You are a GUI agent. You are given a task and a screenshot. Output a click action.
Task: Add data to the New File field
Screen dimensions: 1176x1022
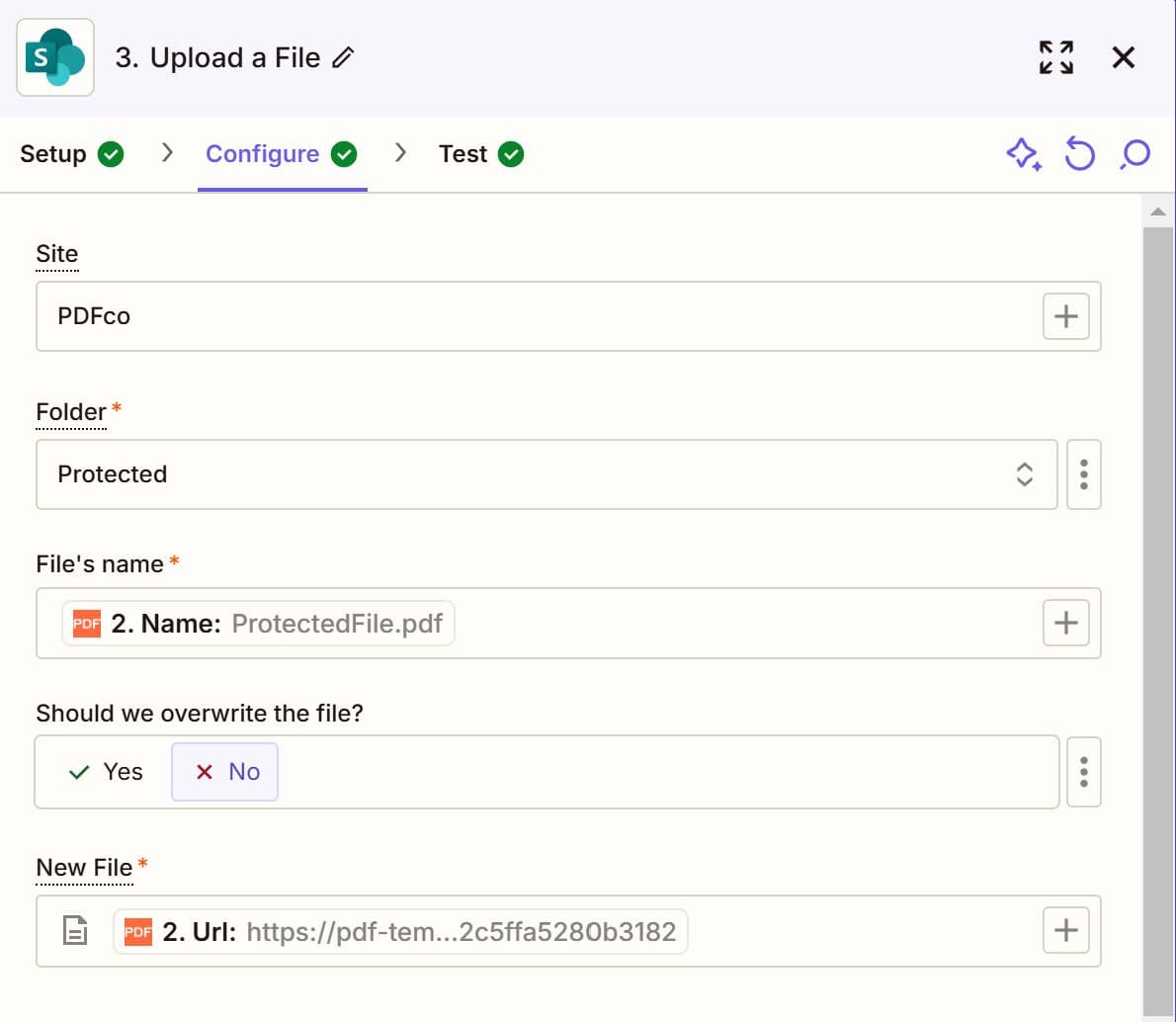point(1066,929)
